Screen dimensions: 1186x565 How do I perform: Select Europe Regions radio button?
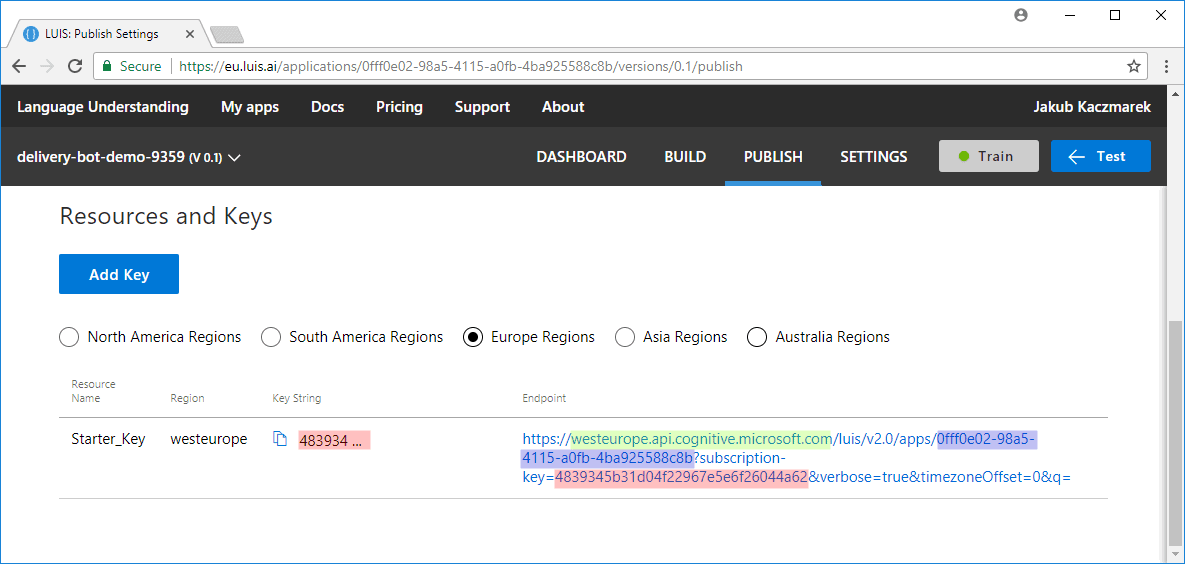pos(472,337)
